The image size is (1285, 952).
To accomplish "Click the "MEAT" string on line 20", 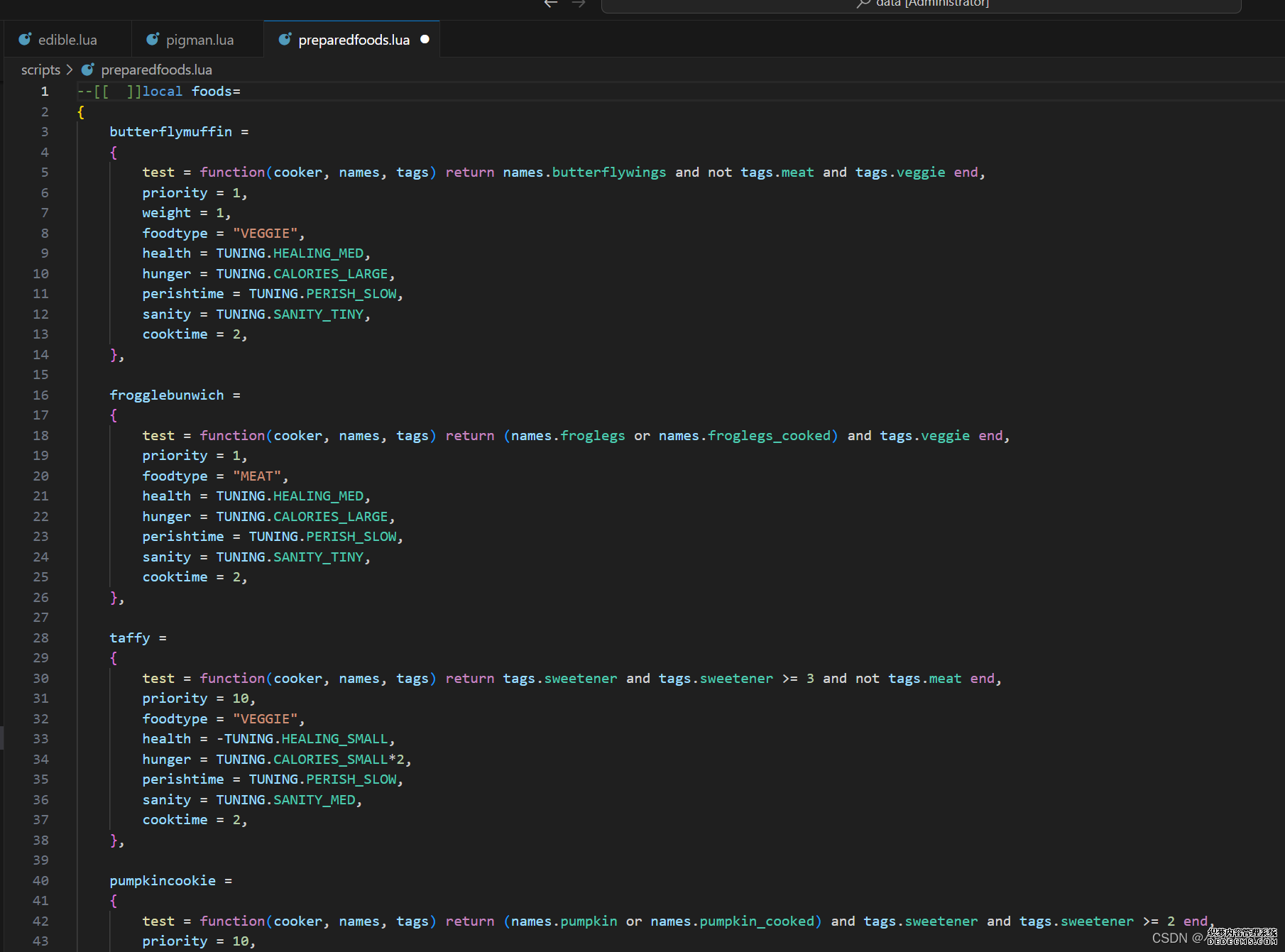I will pyautogui.click(x=256, y=476).
